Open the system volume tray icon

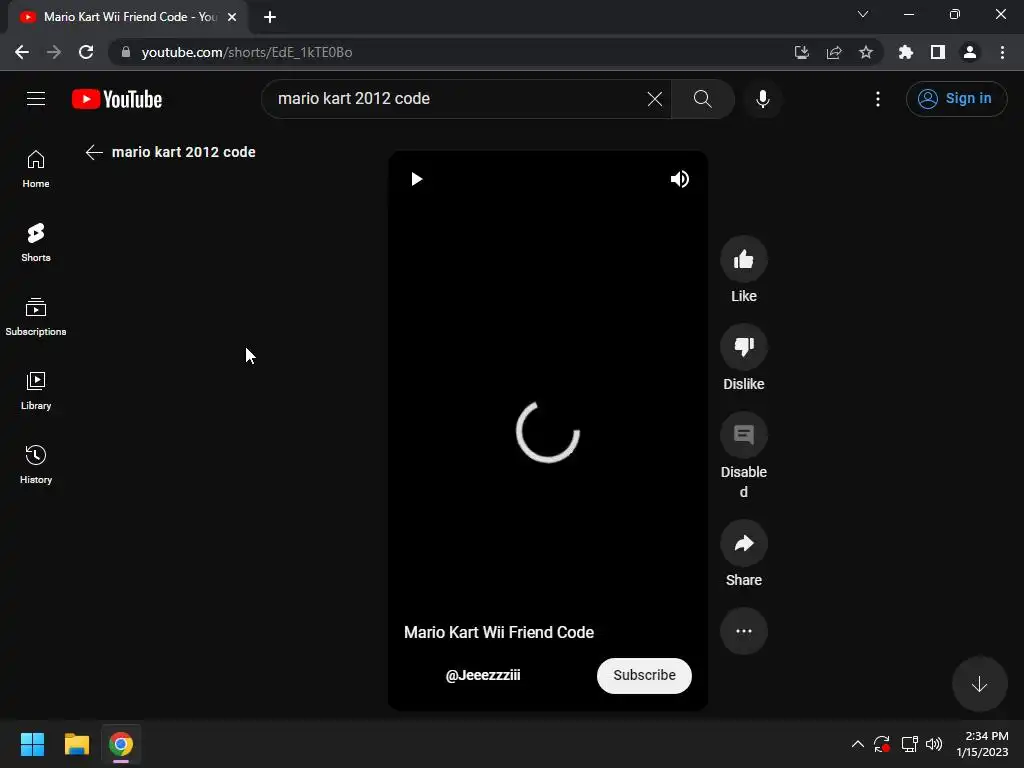click(934, 744)
